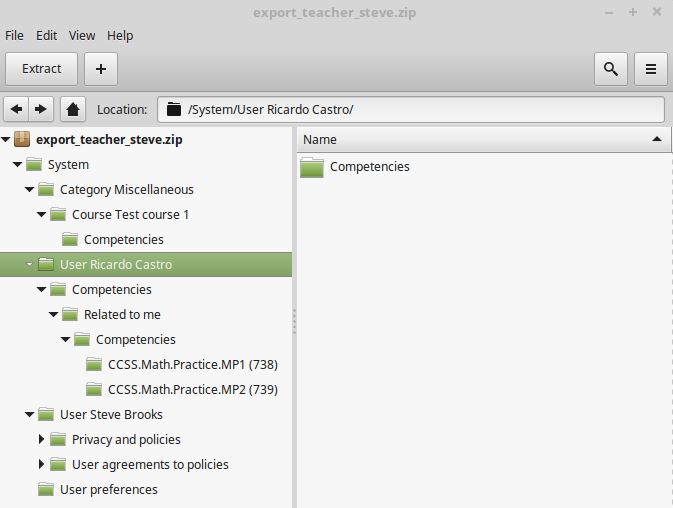Collapse the System folder arrow
The width and height of the screenshot is (673, 508).
point(18,164)
